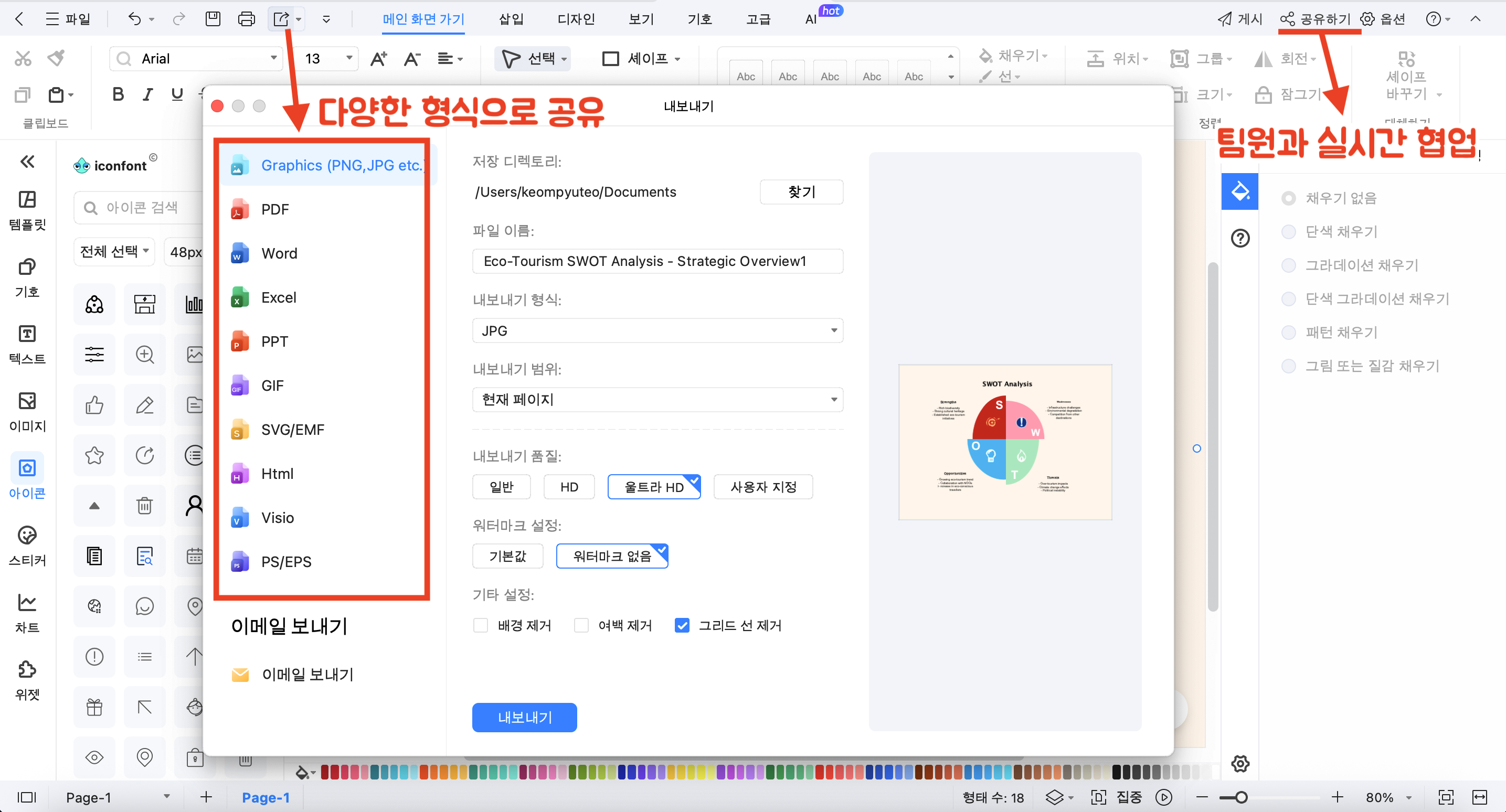Open the Arial font family dropdown

273,58
